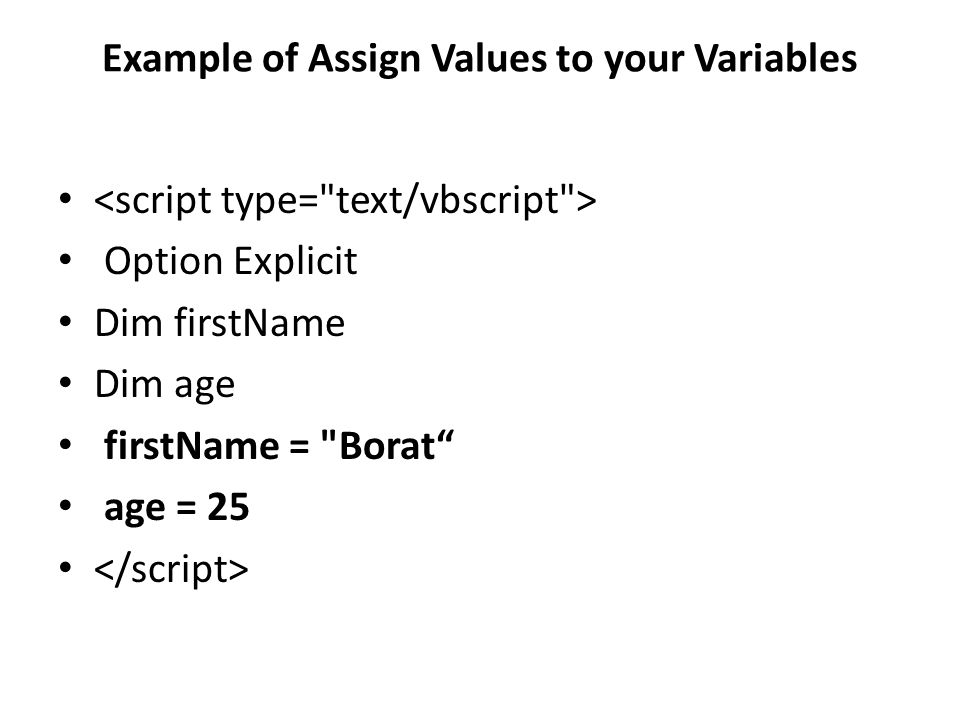This screenshot has height=720, width=960.
Task: Click the bullet before the opening script tag
Action: 66,199
